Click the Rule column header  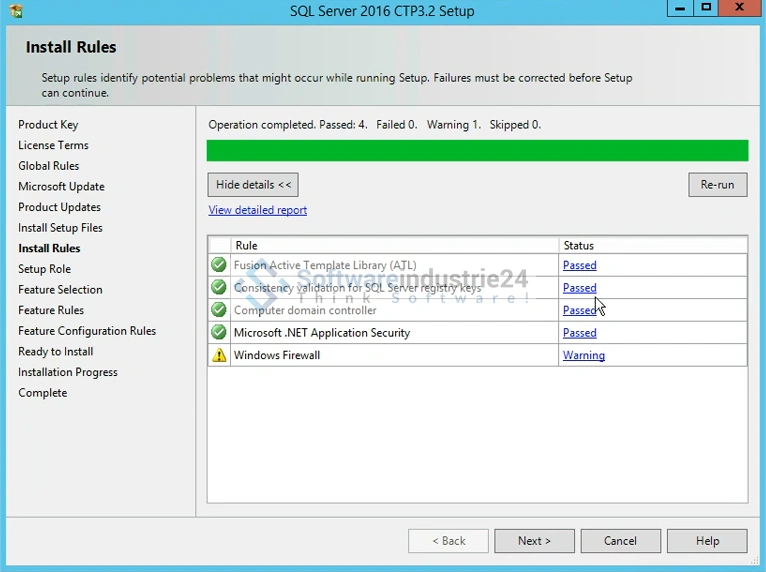[246, 245]
